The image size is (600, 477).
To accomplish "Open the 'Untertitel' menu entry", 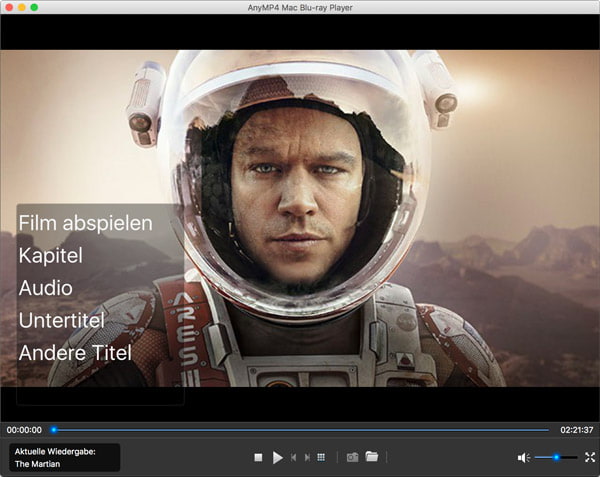I will tap(62, 320).
